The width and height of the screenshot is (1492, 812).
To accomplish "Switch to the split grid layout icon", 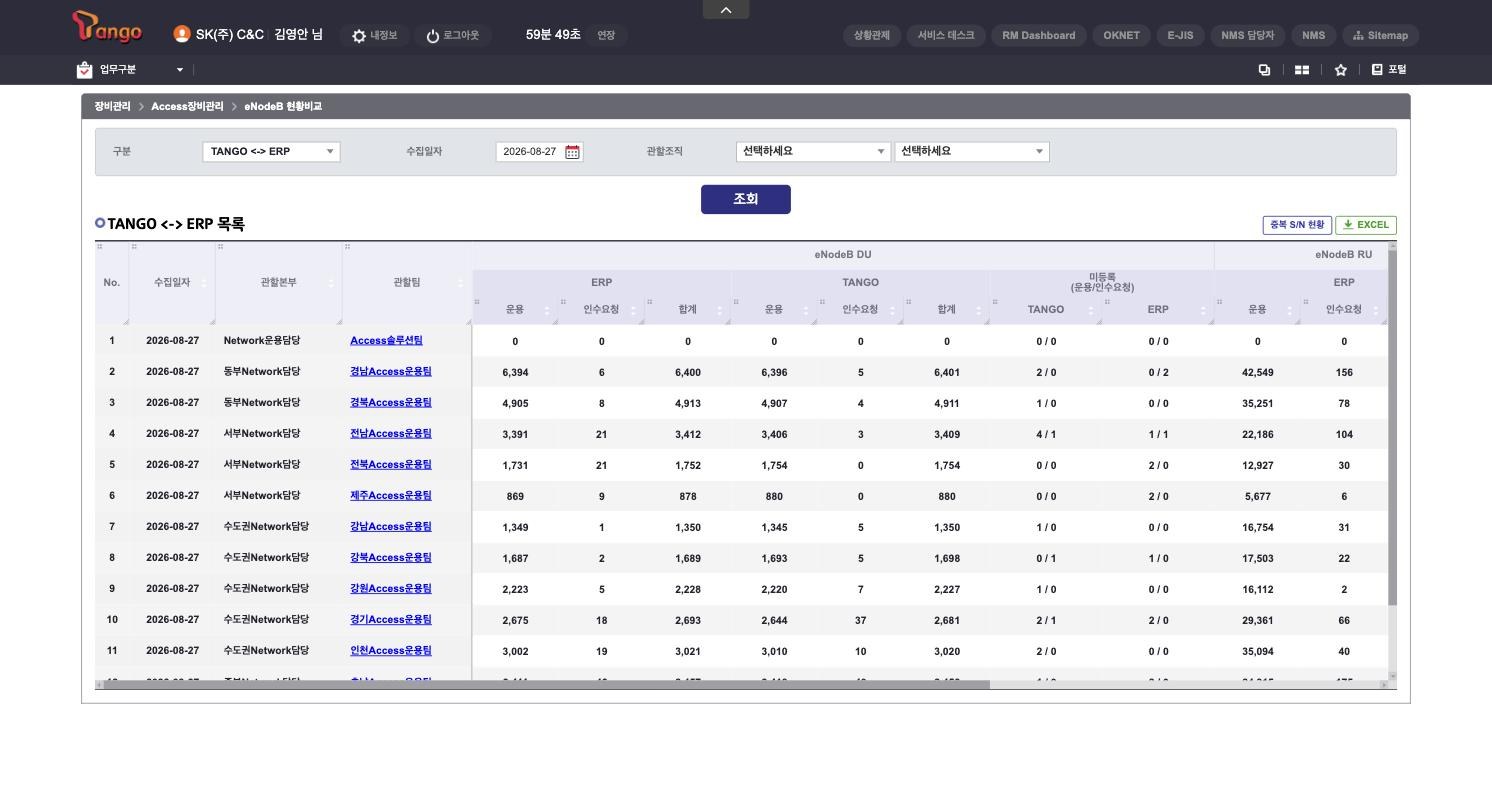I will tap(1302, 70).
